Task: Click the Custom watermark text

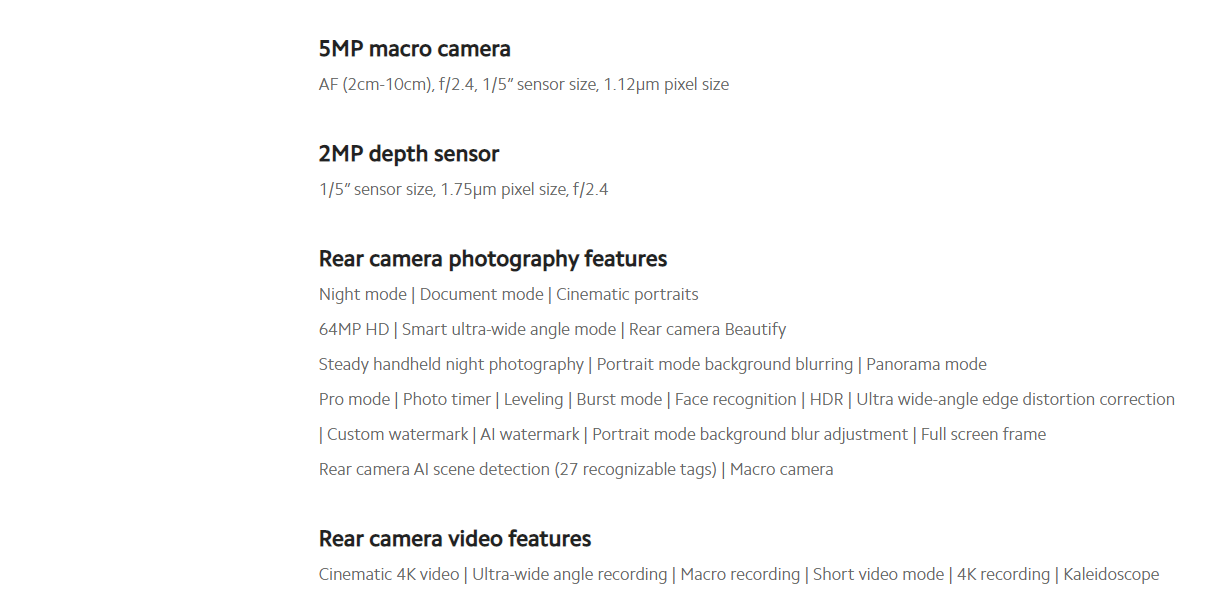Action: (398, 435)
